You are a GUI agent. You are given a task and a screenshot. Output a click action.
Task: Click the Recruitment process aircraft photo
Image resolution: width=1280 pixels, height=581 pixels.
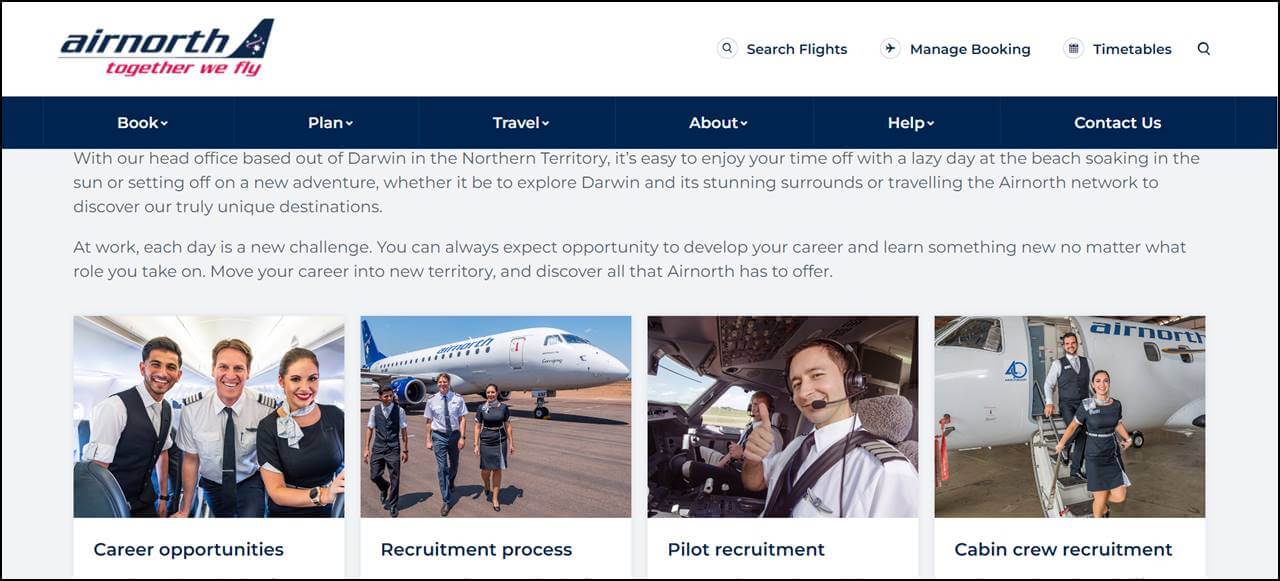(x=496, y=416)
